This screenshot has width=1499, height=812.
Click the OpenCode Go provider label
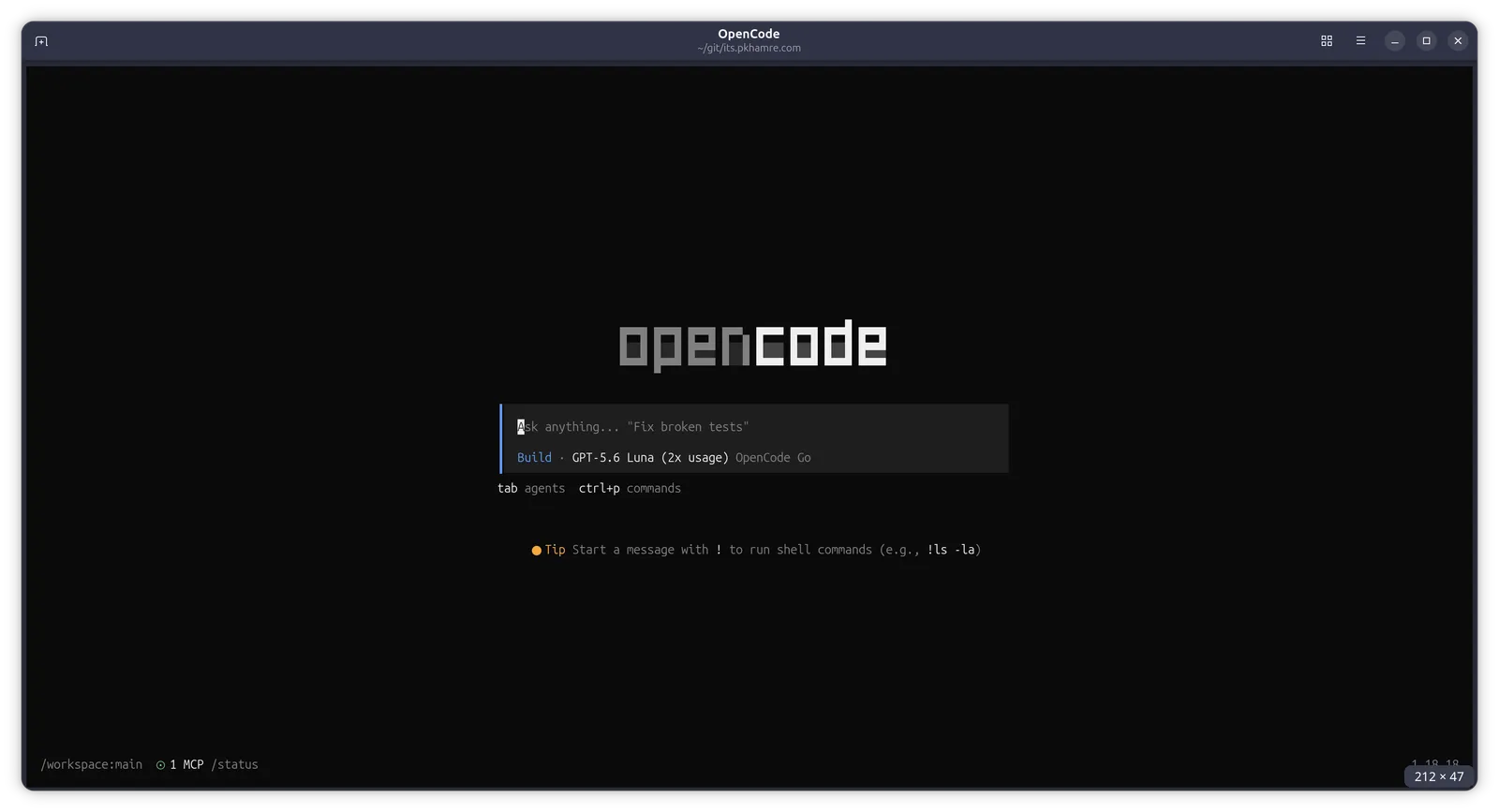773,458
